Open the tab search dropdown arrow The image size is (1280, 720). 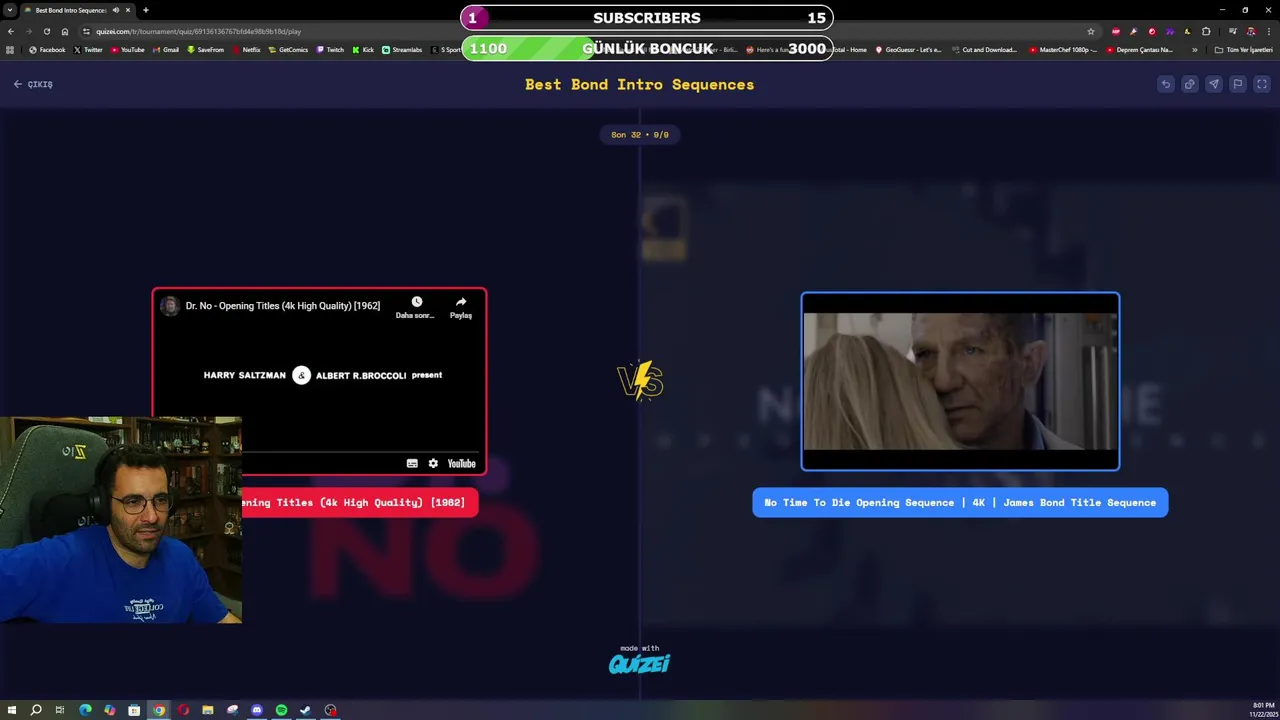tap(9, 10)
